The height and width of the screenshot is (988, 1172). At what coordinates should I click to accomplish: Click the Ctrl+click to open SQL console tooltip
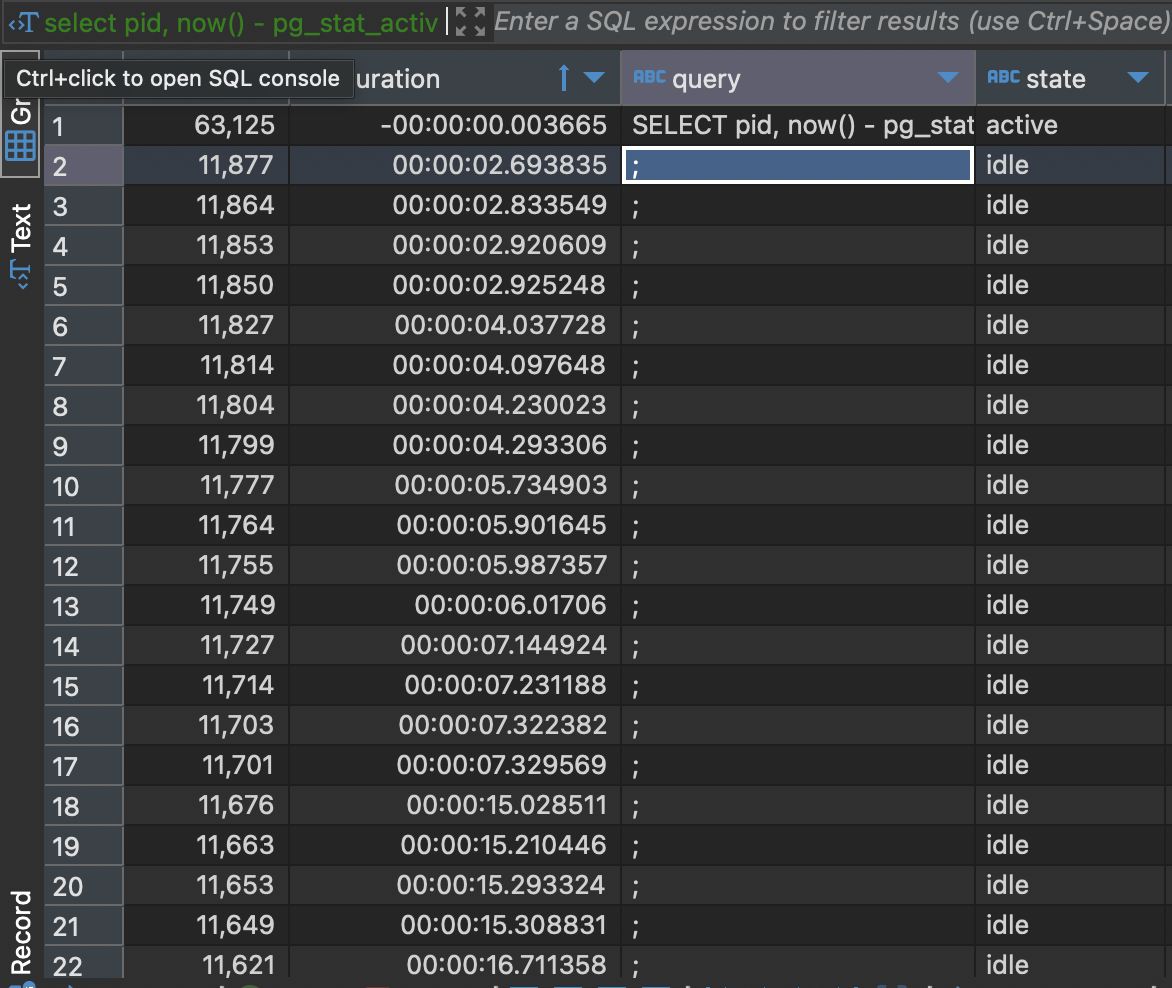178,78
